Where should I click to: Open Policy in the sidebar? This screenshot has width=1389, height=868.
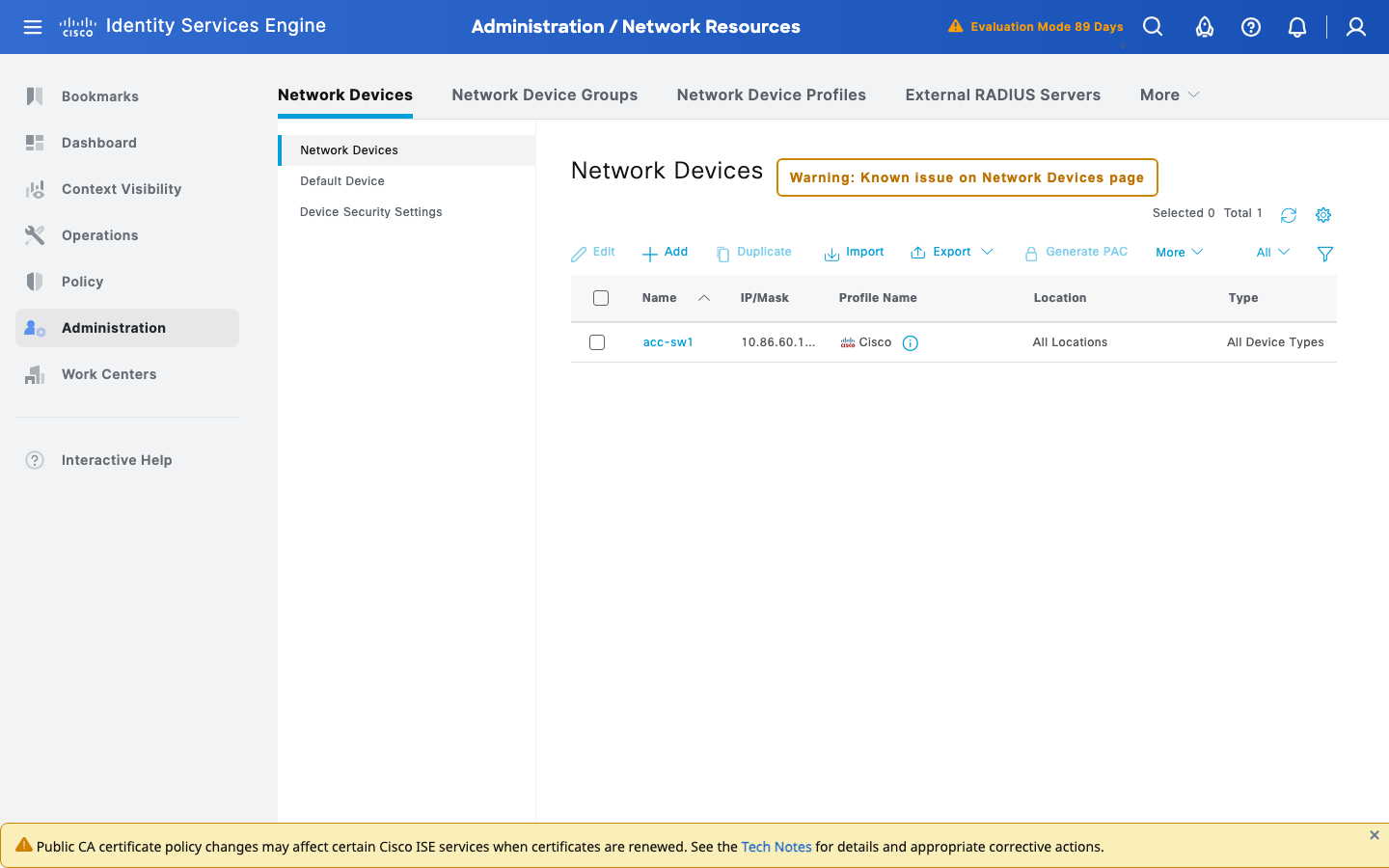[127, 282]
